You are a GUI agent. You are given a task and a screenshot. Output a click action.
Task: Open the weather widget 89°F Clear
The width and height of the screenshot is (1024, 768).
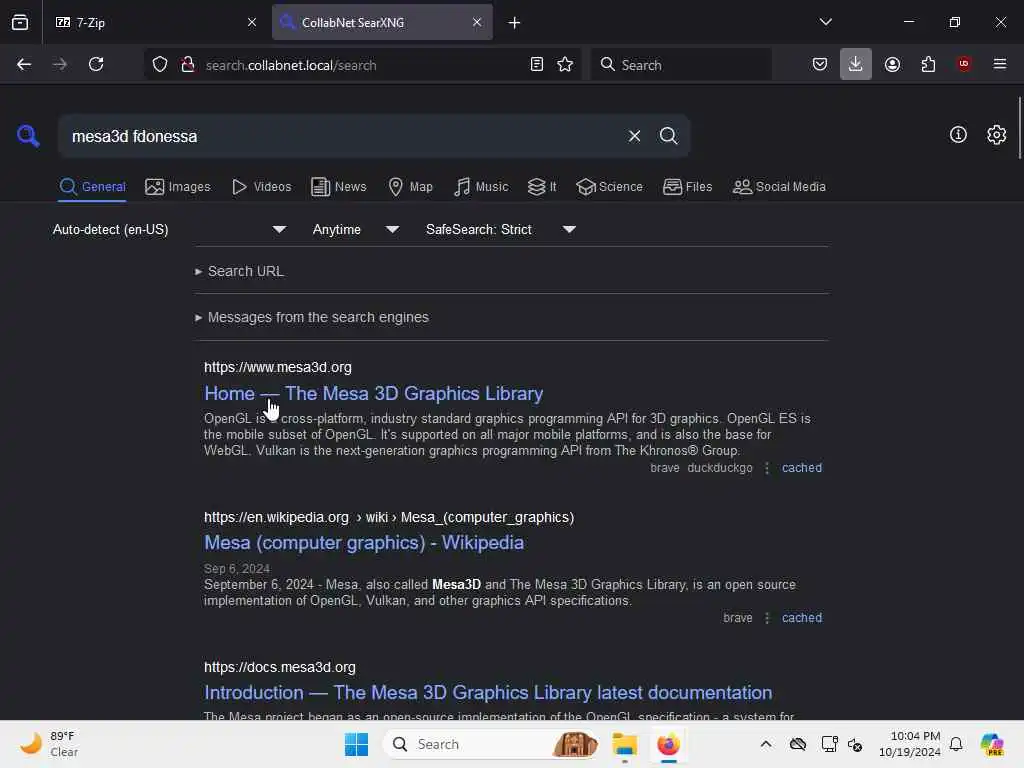click(48, 744)
